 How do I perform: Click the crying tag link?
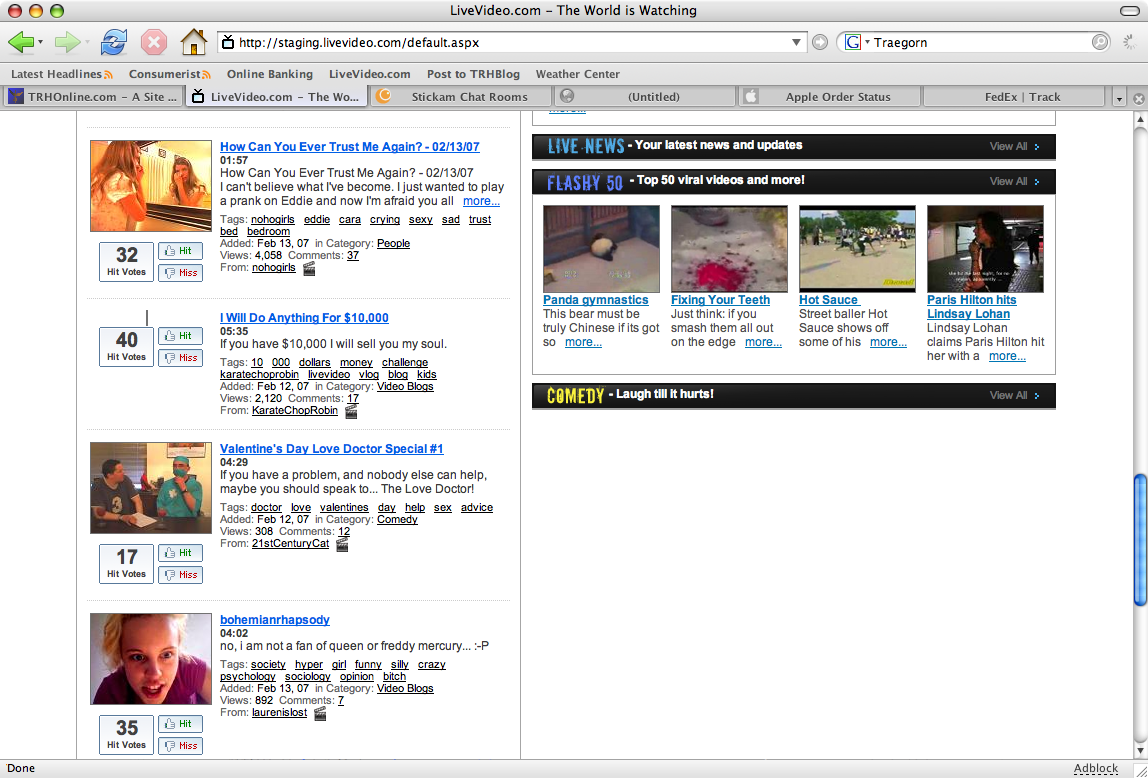point(384,220)
